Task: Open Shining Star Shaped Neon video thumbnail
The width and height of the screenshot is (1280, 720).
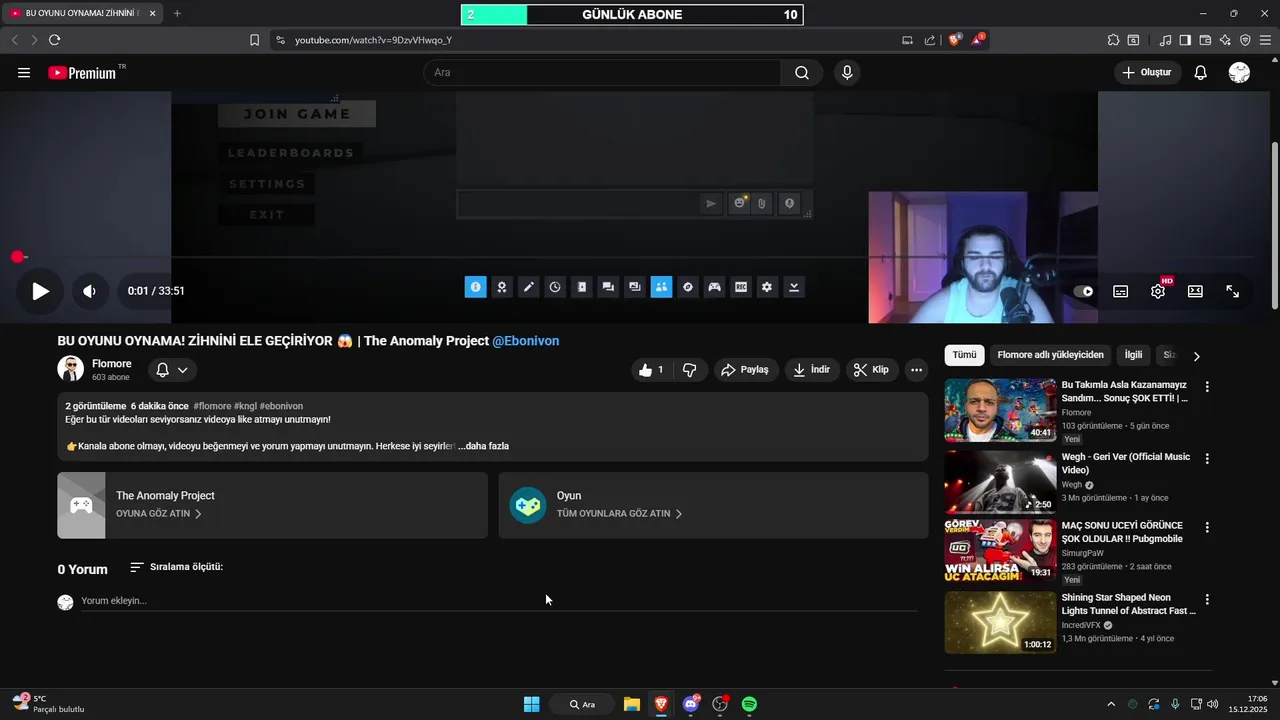Action: point(1000,622)
